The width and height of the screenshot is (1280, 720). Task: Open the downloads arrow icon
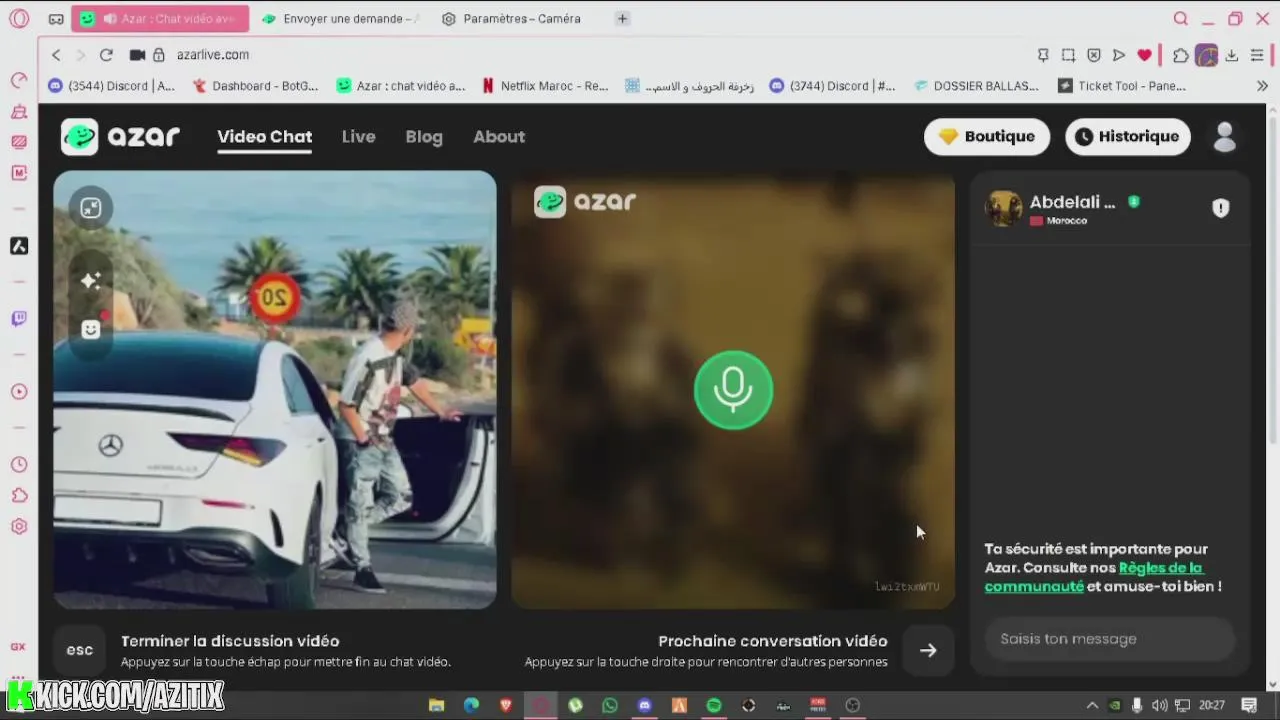pos(1232,55)
